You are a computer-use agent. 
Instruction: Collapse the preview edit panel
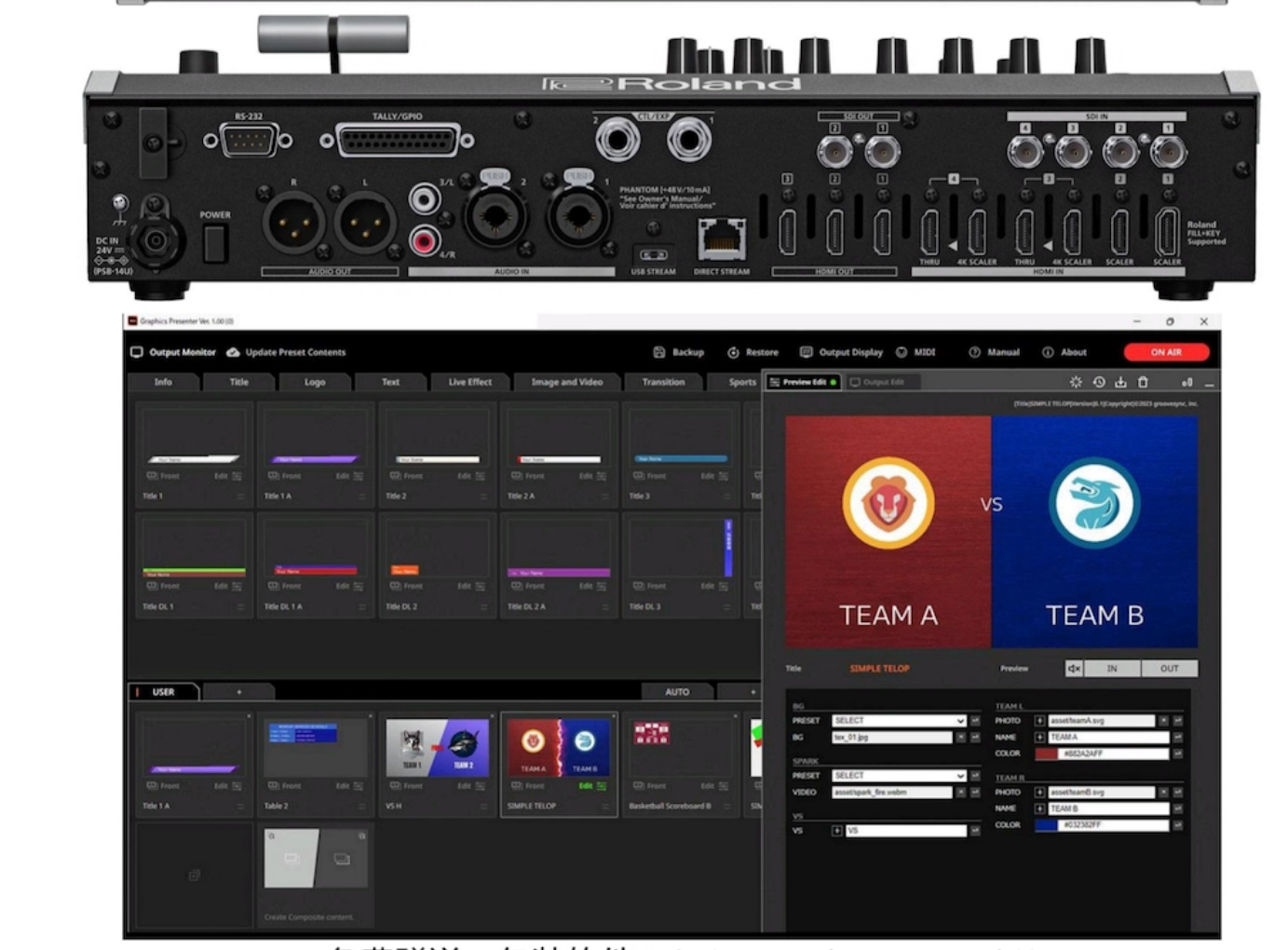(1209, 383)
